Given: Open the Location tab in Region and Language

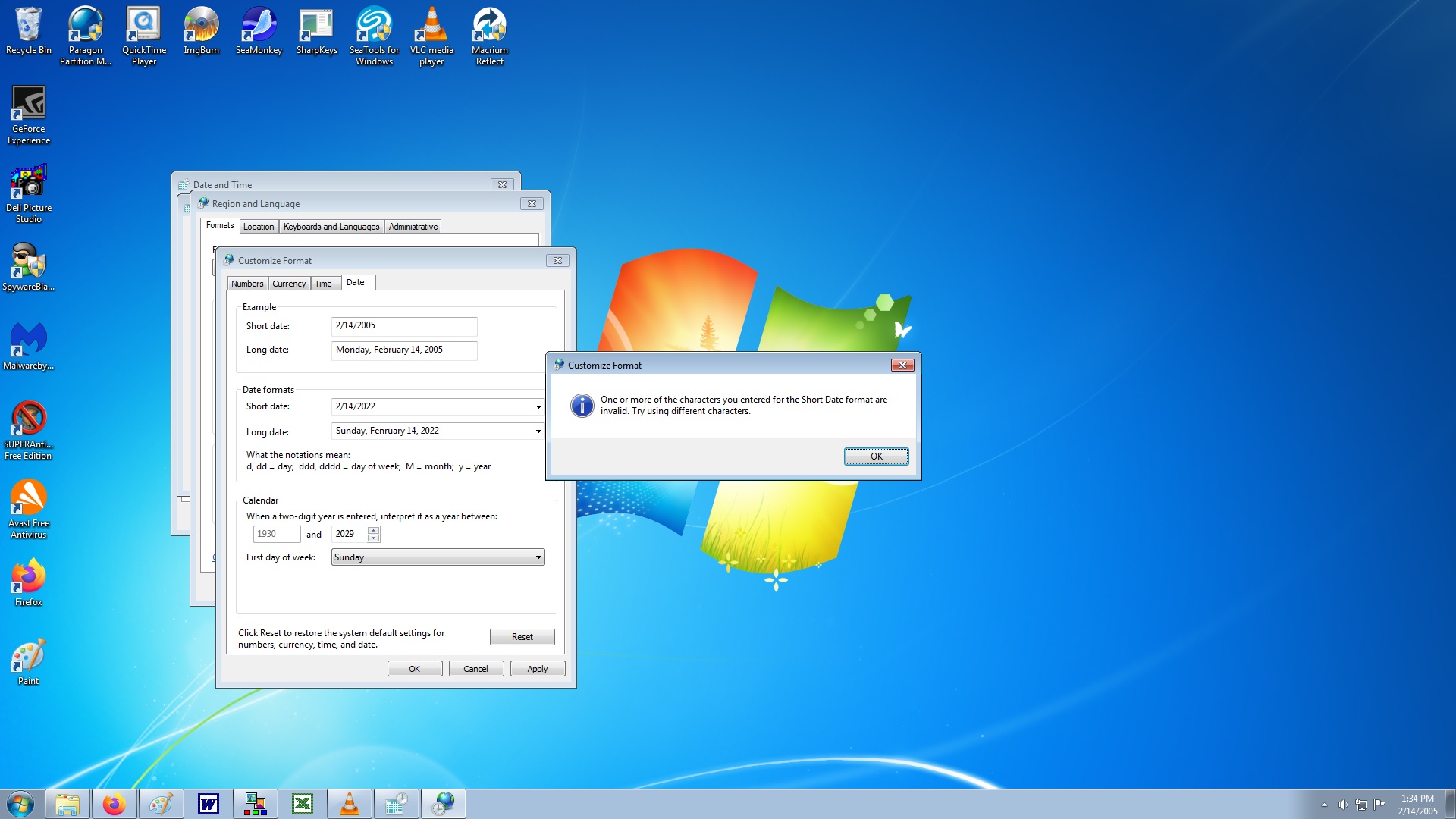Looking at the screenshot, I should (259, 227).
